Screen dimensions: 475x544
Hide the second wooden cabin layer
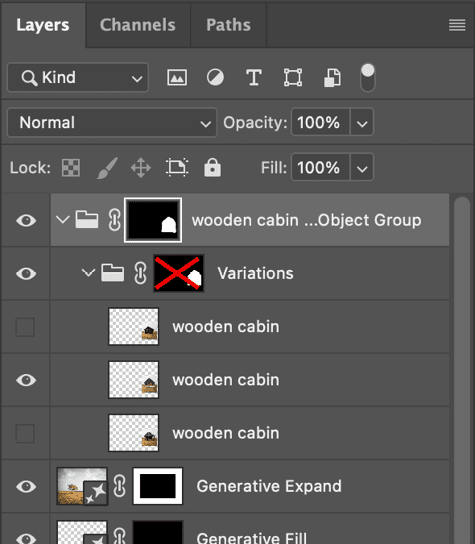[26, 380]
